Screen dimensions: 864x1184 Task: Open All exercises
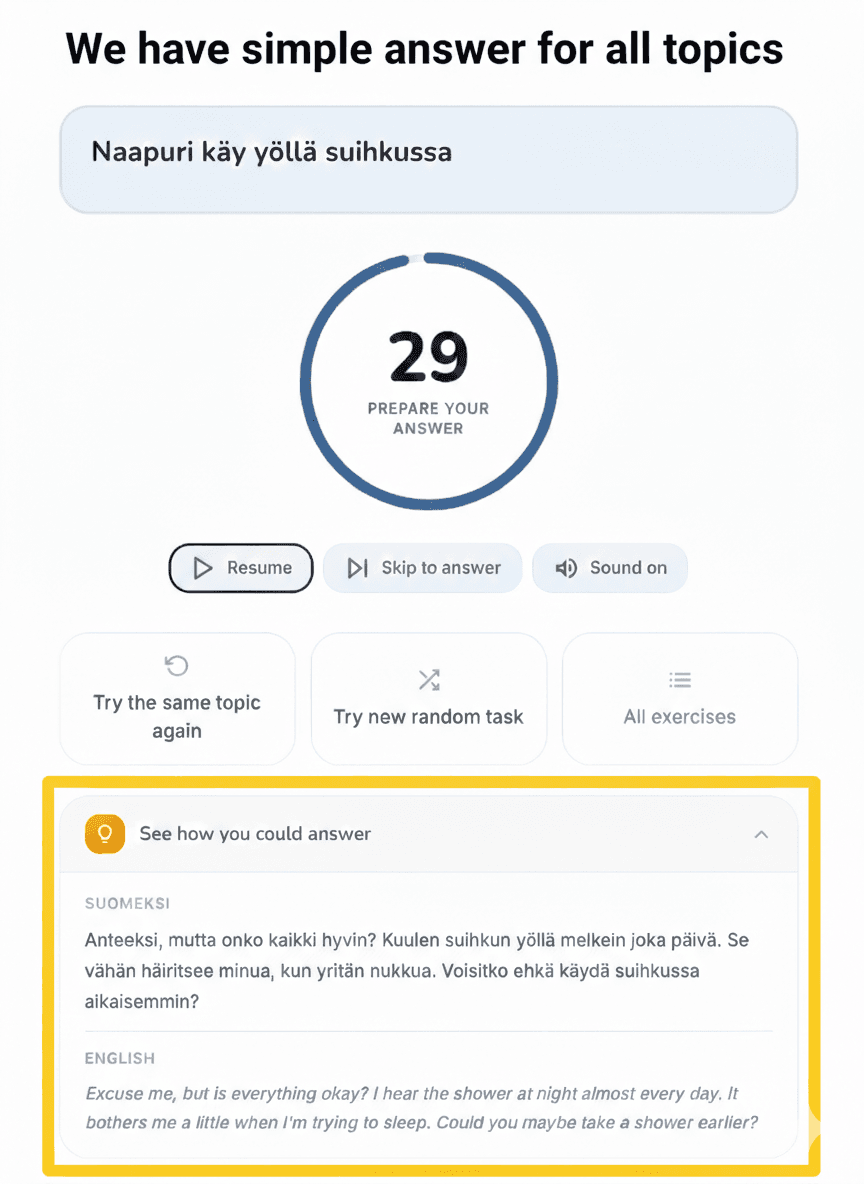click(680, 717)
